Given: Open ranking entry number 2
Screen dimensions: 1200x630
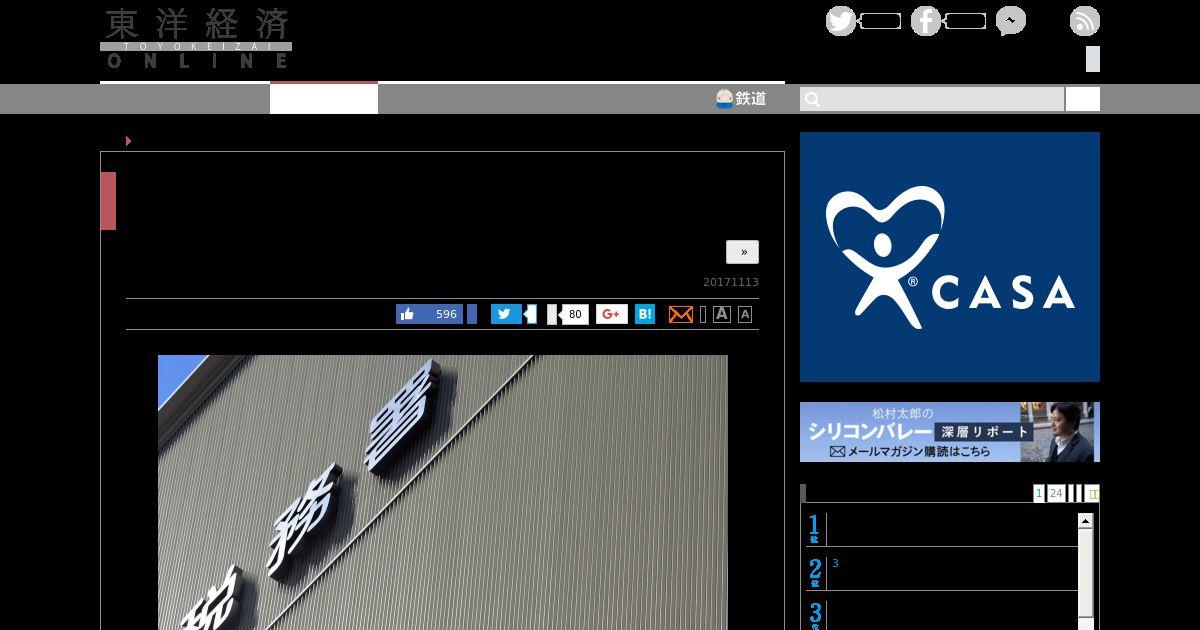Looking at the screenshot, I should click(942, 573).
